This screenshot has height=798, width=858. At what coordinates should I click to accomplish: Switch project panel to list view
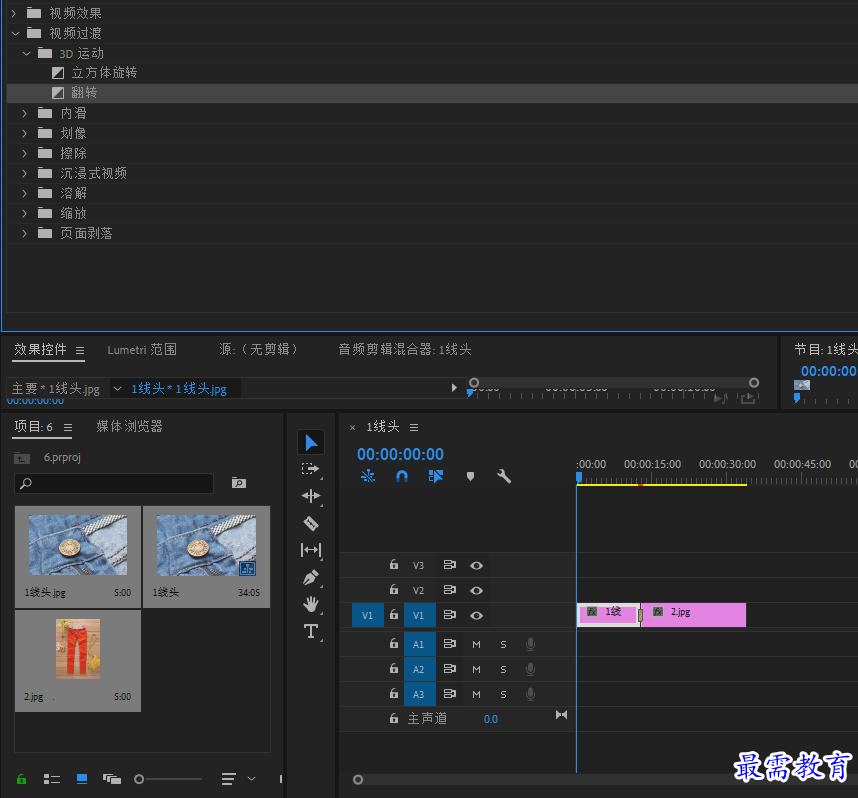tap(52, 779)
